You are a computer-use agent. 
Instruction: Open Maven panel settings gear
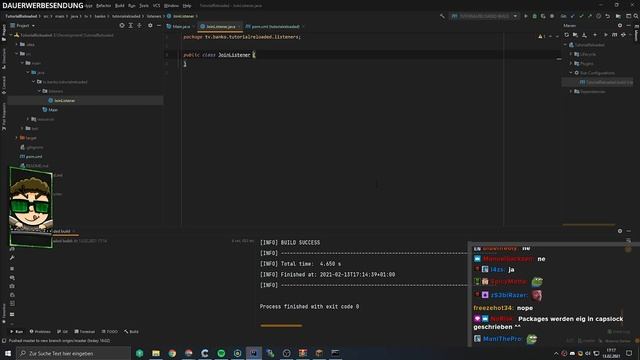[620, 25]
